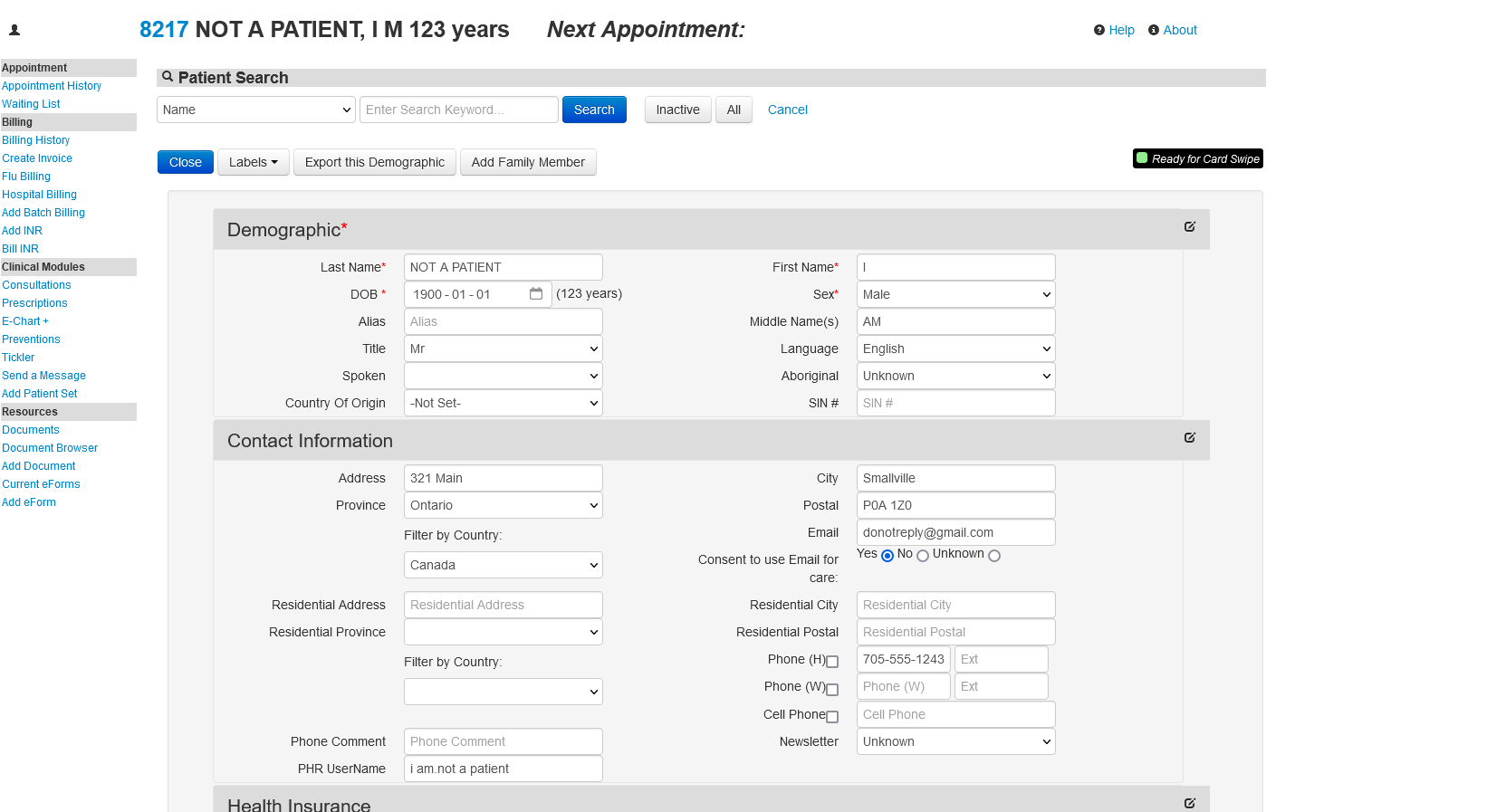Select Yes for email consent

pyautogui.click(x=887, y=556)
